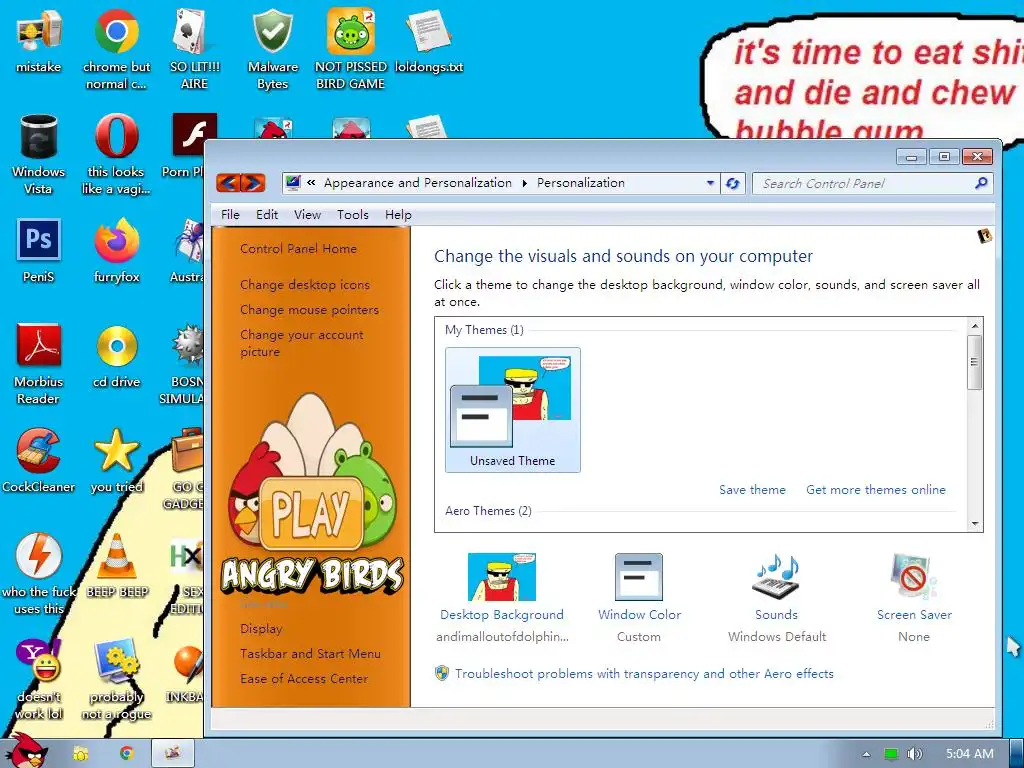The width and height of the screenshot is (1024, 768).
Task: Click the help icon in window corner
Action: click(984, 236)
